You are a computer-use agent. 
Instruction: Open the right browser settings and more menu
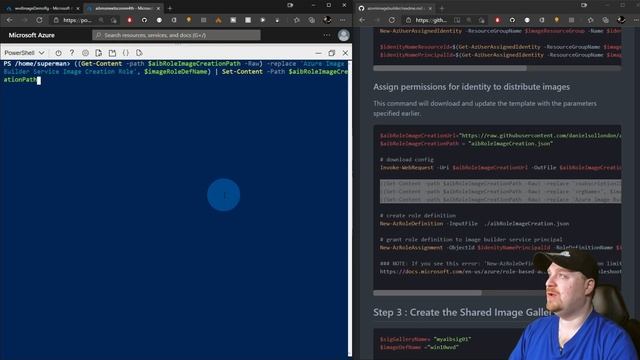point(636,20)
